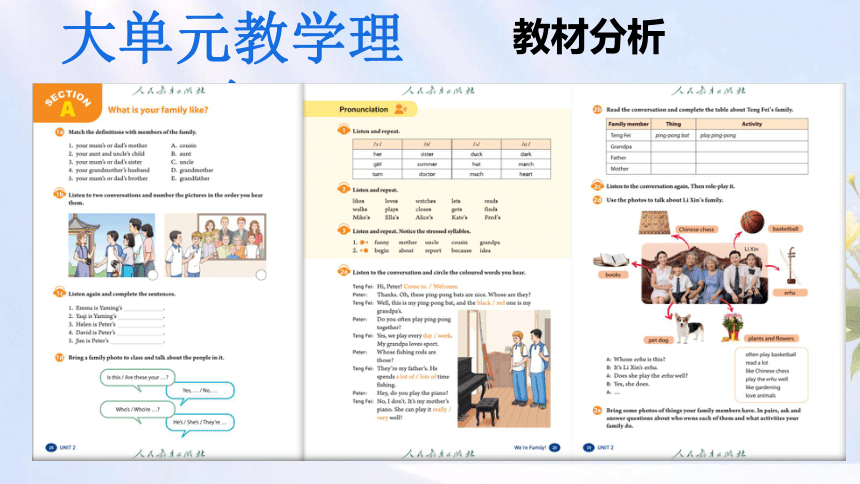The width and height of the screenshot is (860, 484).
Task: Click the "doctor" cell in pronunciation table
Action: pos(427,174)
